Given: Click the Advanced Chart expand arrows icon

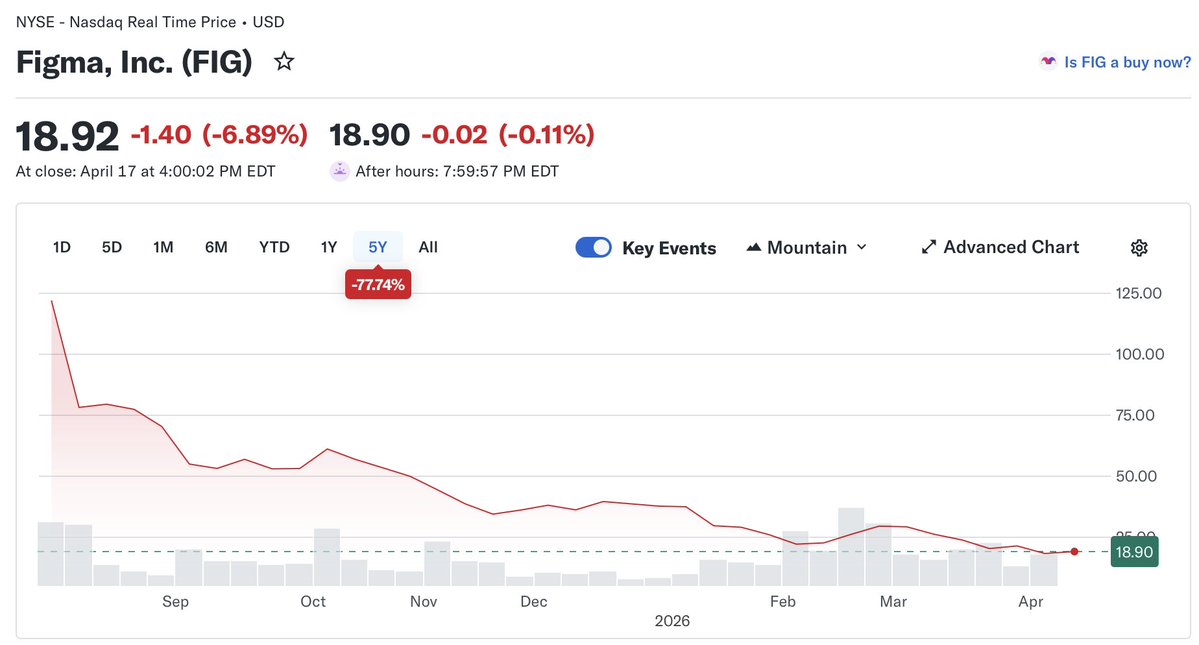Looking at the screenshot, I should pos(928,247).
